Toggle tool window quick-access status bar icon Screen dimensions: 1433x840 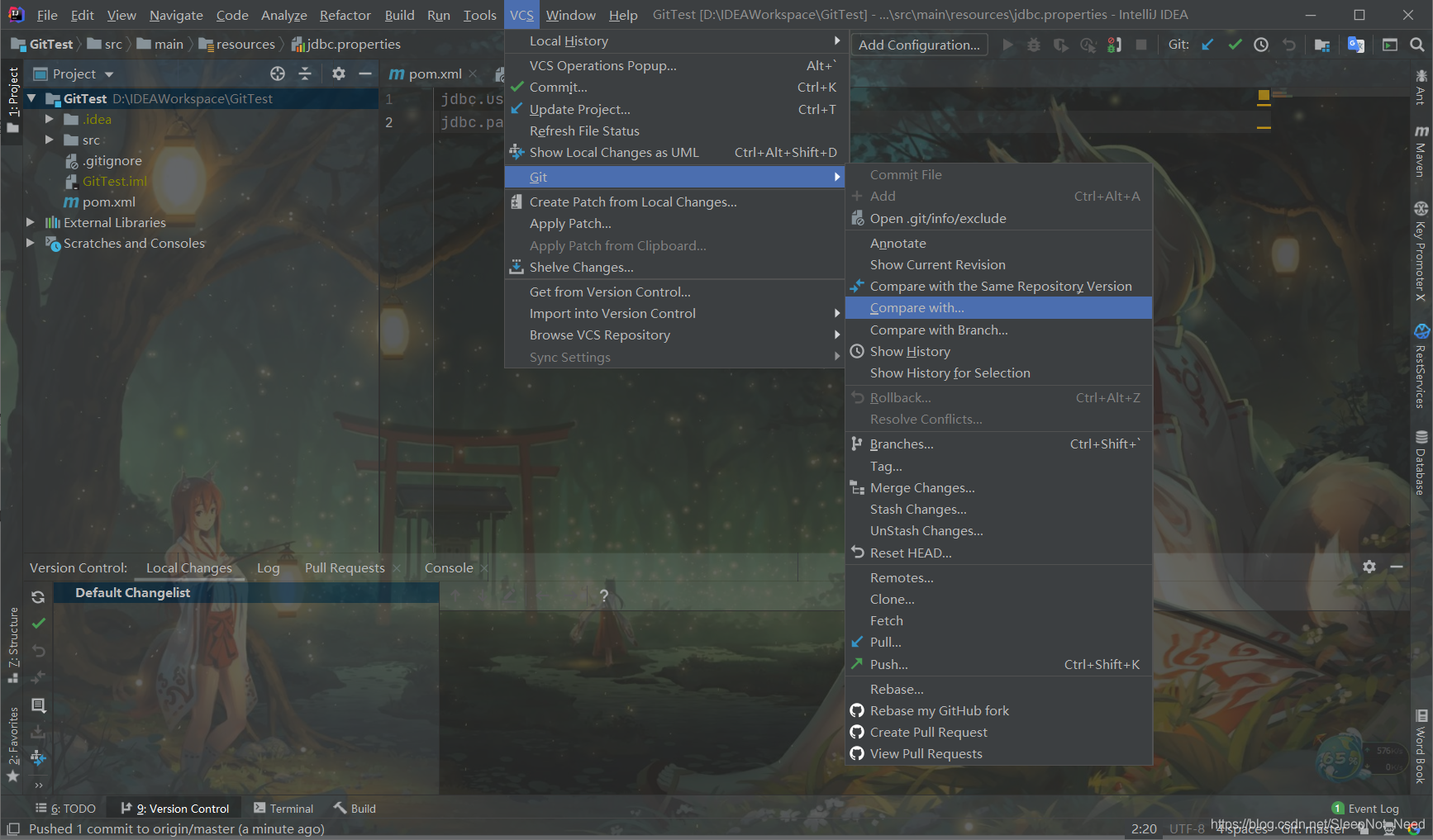point(12,828)
